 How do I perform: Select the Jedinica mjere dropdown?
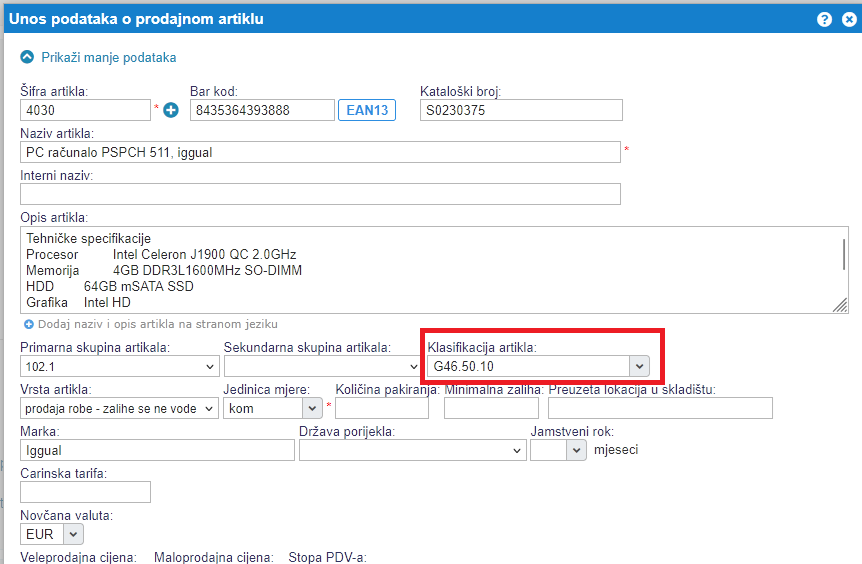[272, 408]
